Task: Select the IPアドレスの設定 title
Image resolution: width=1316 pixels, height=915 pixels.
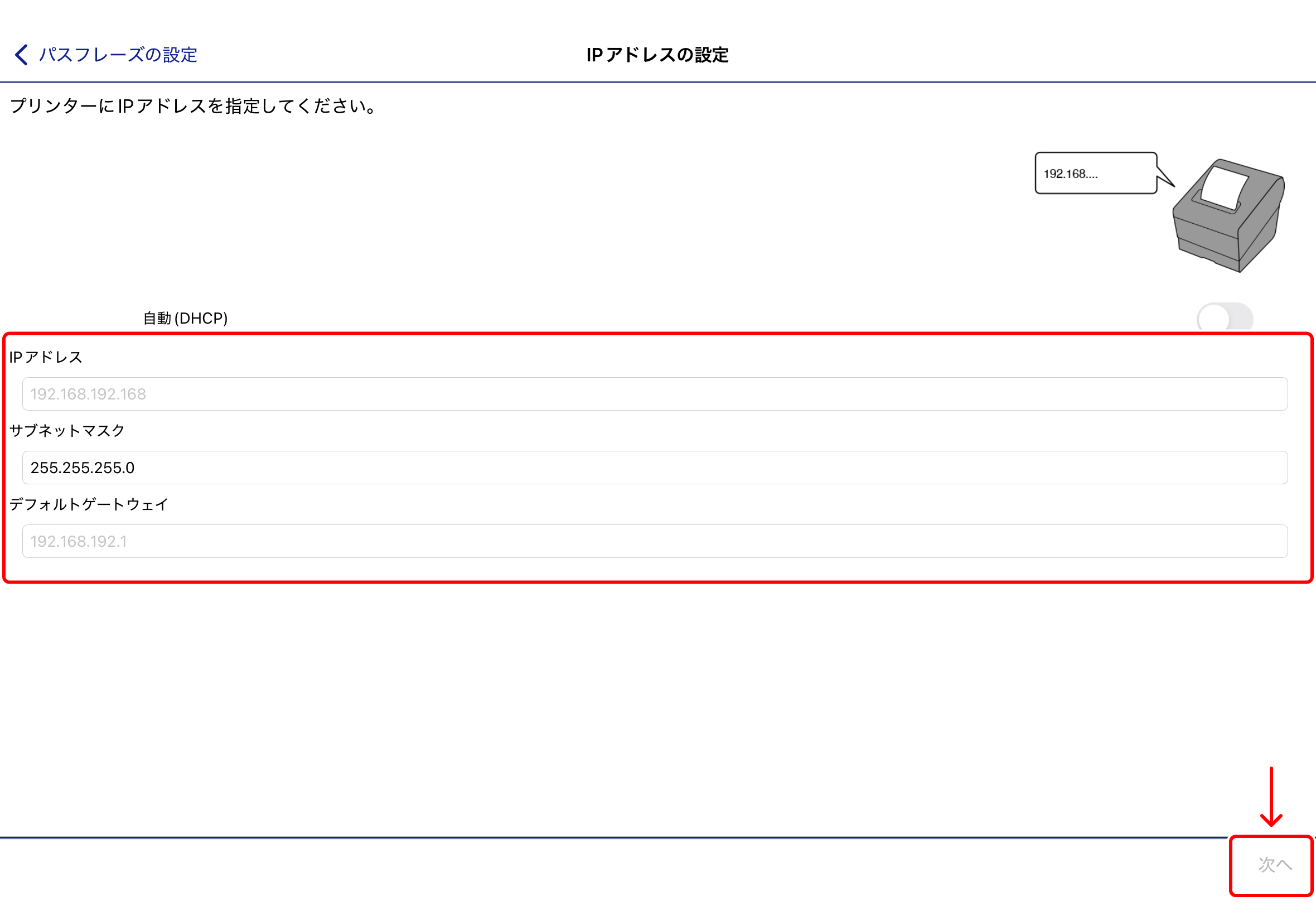Action: pyautogui.click(x=657, y=56)
